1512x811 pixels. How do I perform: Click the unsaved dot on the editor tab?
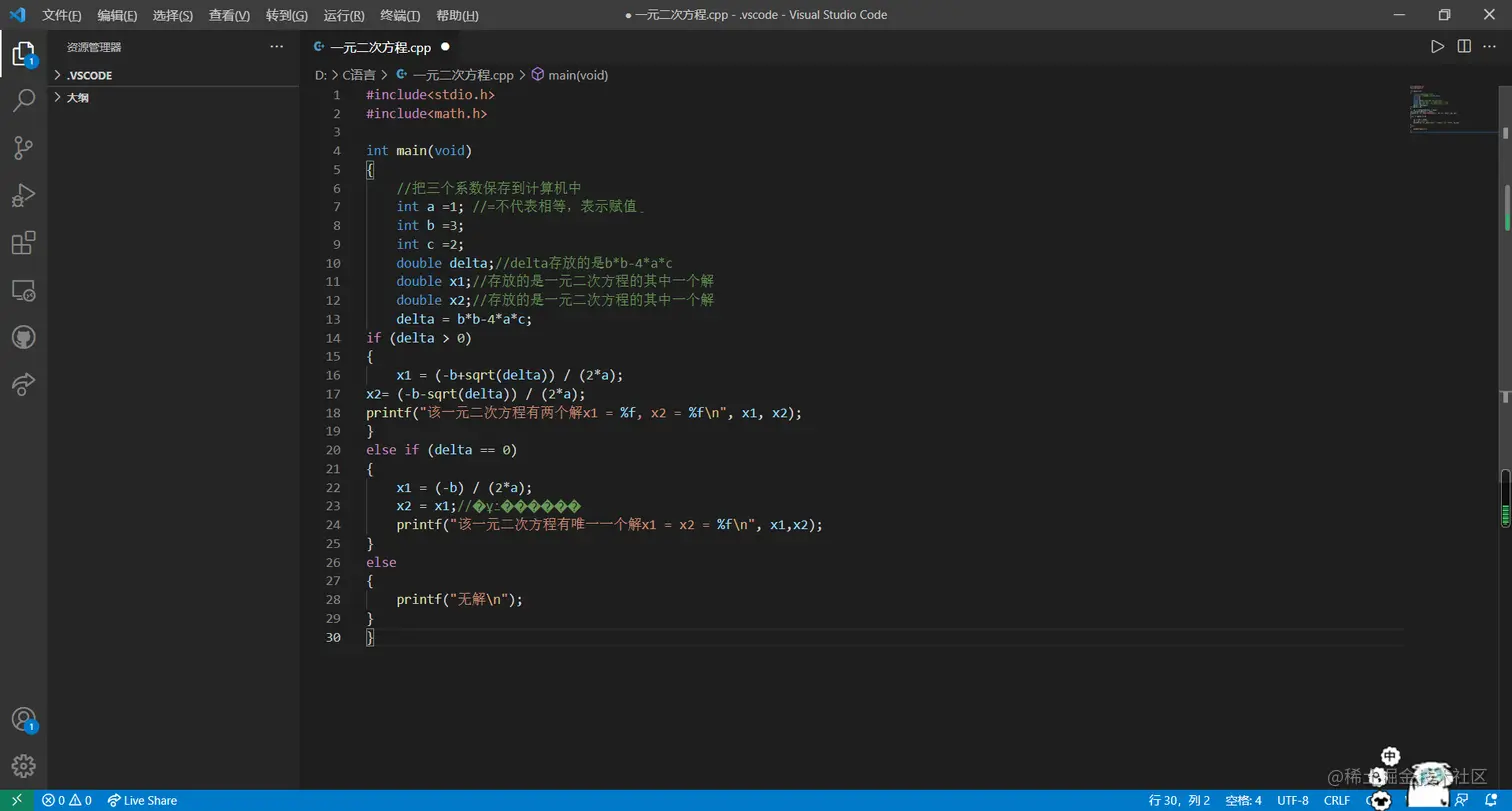(x=445, y=47)
